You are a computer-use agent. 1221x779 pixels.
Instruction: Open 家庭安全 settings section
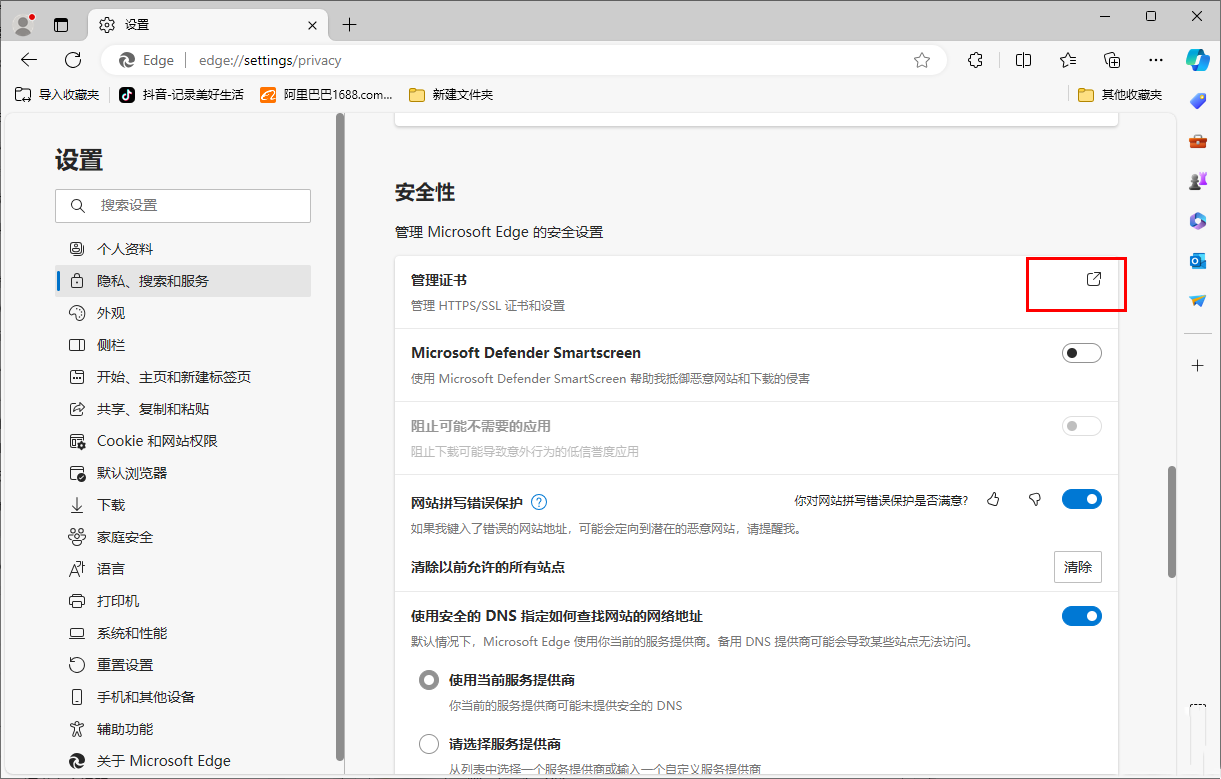click(183, 537)
